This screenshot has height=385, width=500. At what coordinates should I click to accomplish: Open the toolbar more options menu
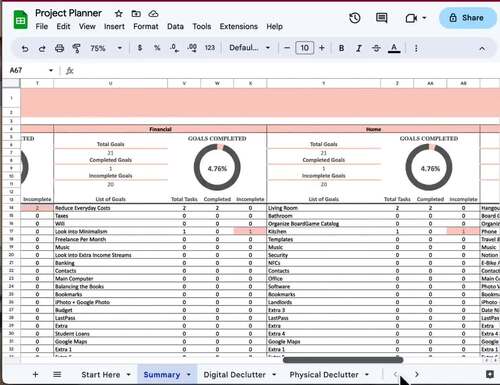[416, 48]
